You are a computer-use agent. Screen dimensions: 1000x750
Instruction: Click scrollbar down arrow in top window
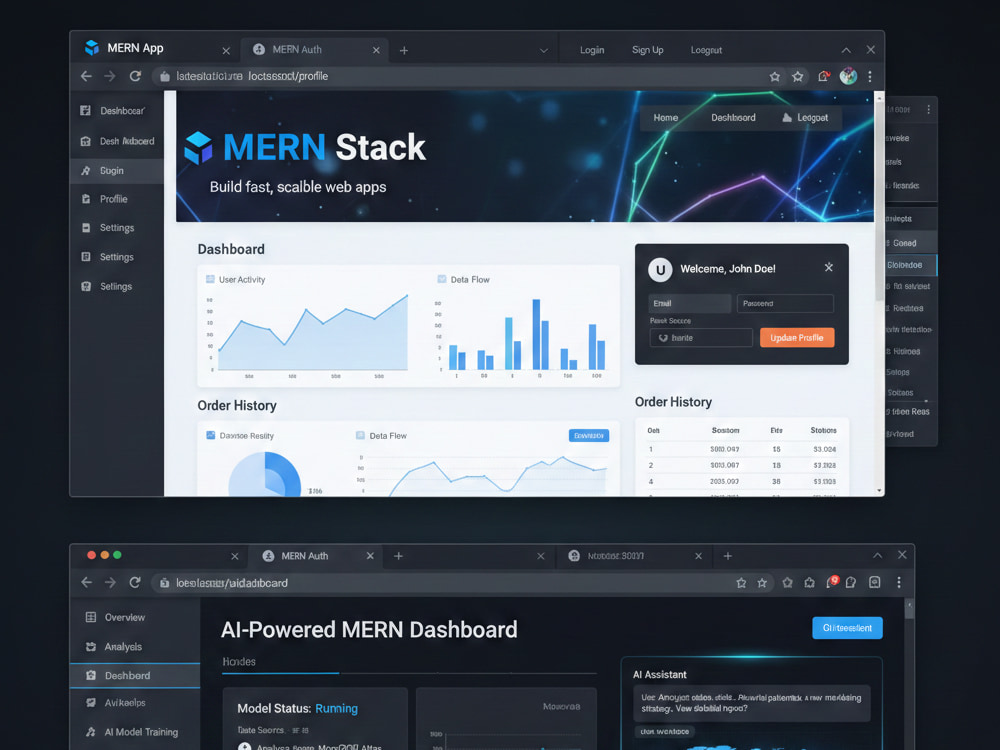(879, 490)
